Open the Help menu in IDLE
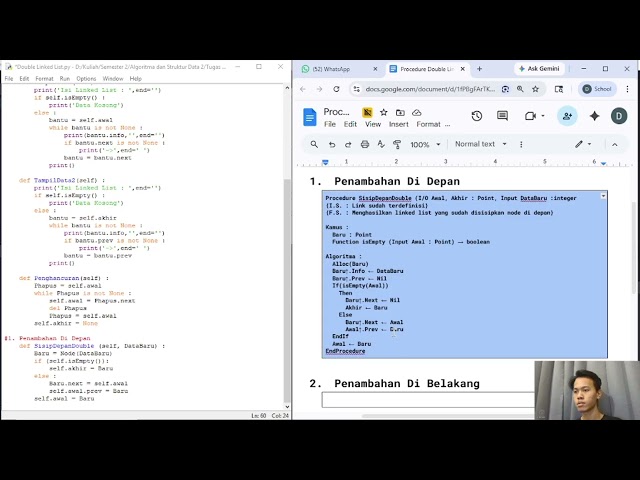640x480 pixels. click(x=136, y=78)
